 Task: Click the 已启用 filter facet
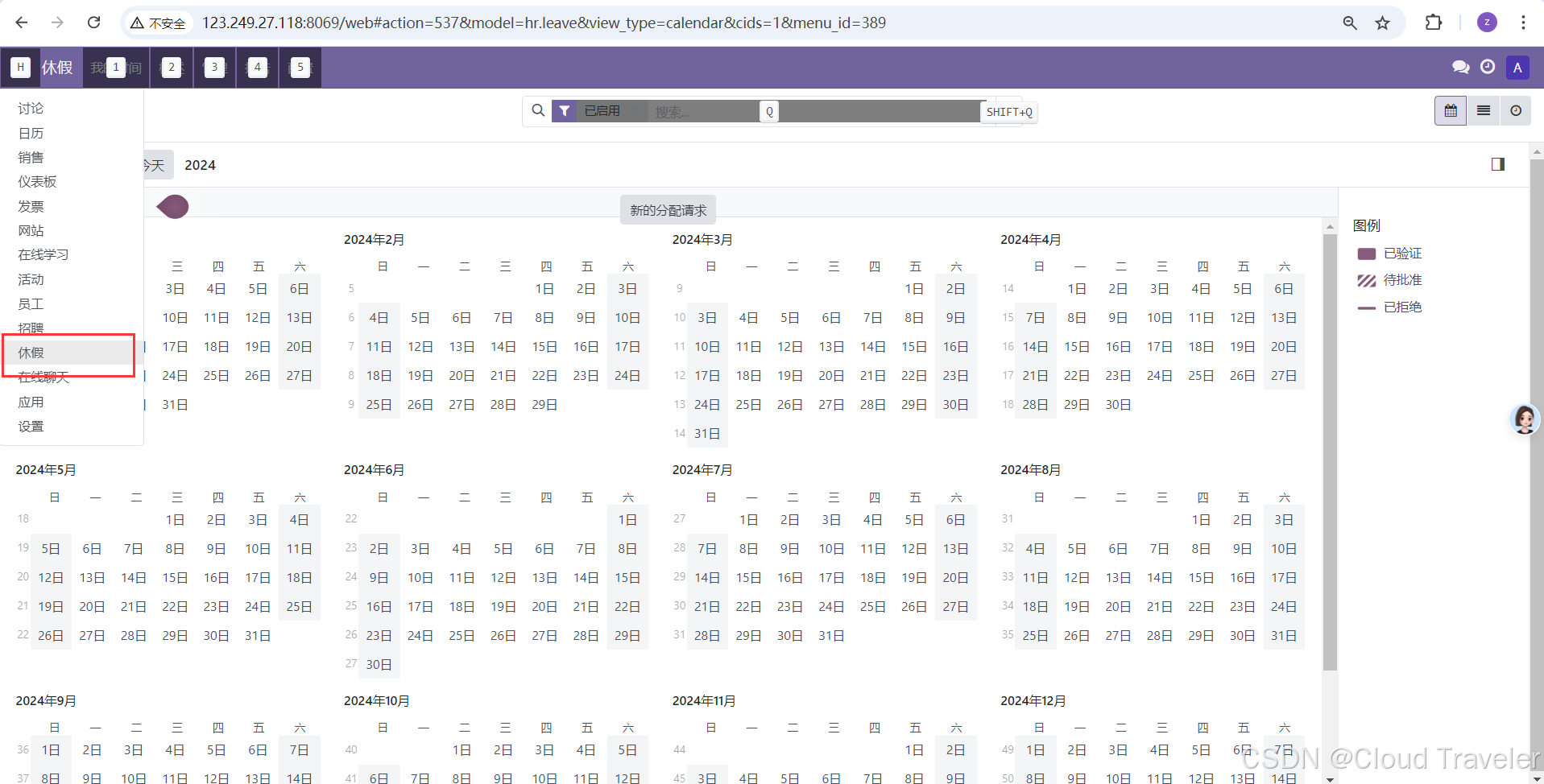pos(602,111)
